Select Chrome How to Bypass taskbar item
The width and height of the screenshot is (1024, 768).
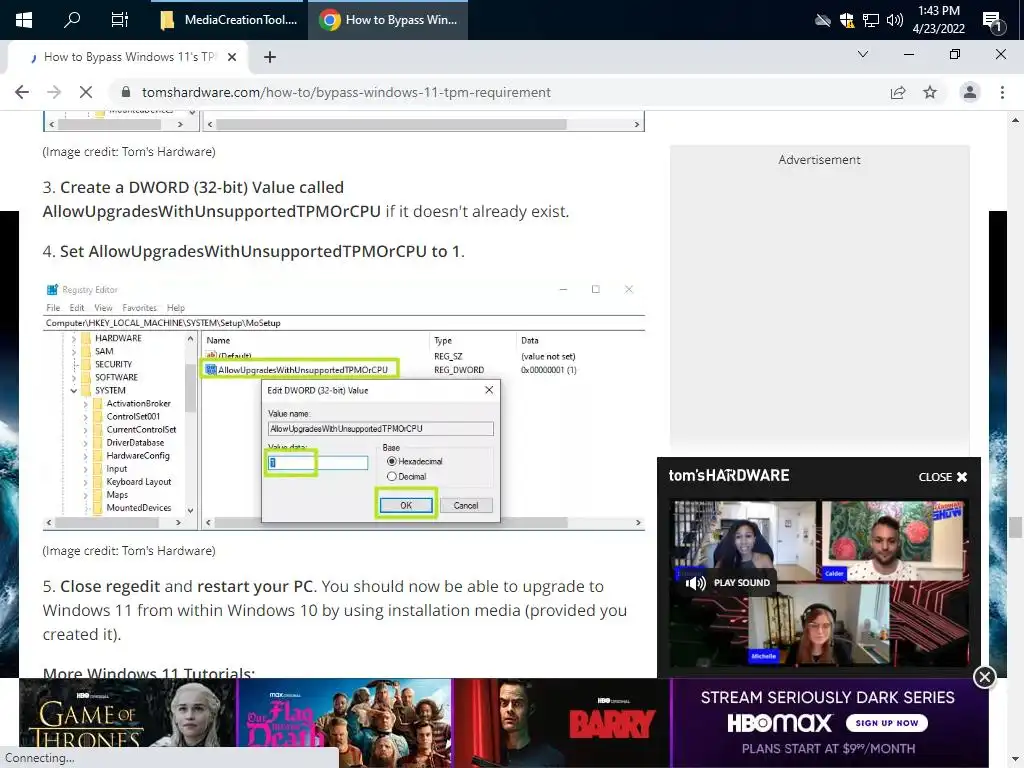click(388, 20)
